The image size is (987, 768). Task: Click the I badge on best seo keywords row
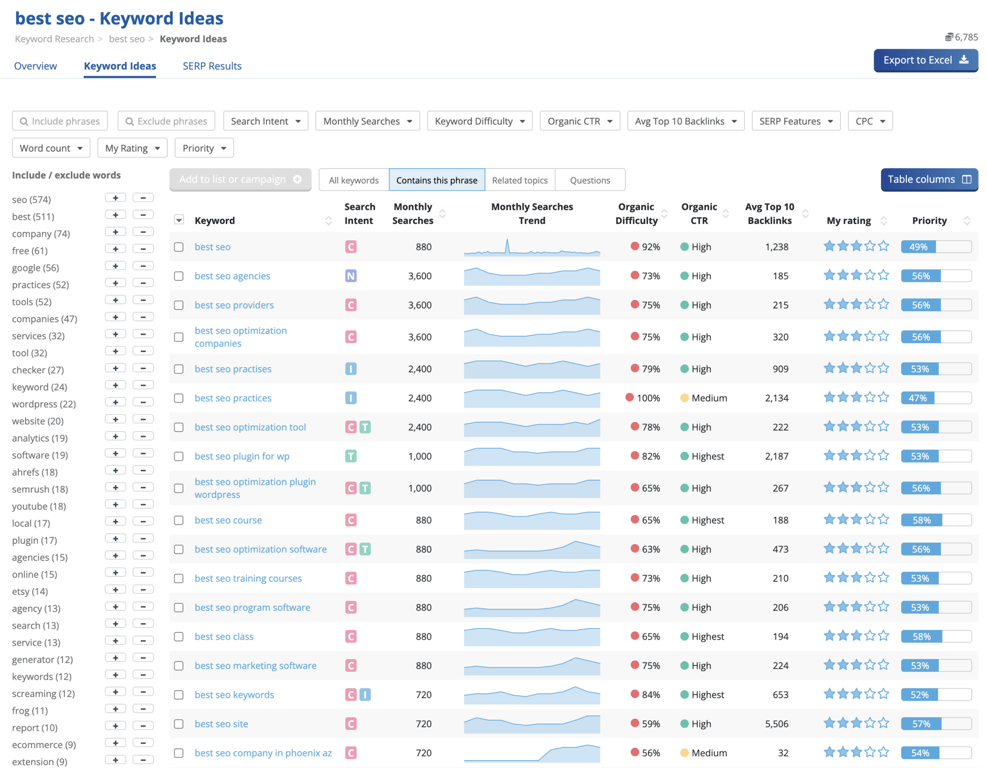365,694
